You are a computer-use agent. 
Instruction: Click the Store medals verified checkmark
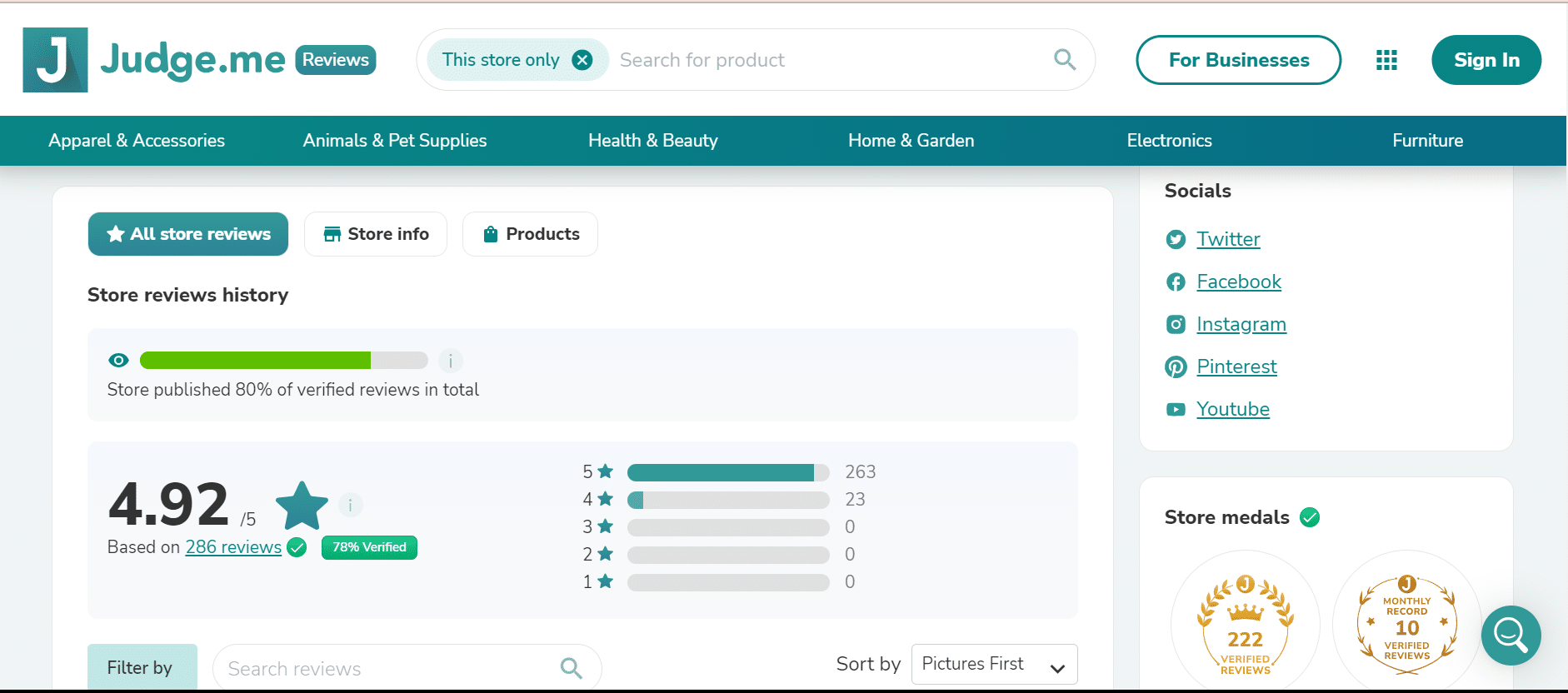pos(1310,517)
